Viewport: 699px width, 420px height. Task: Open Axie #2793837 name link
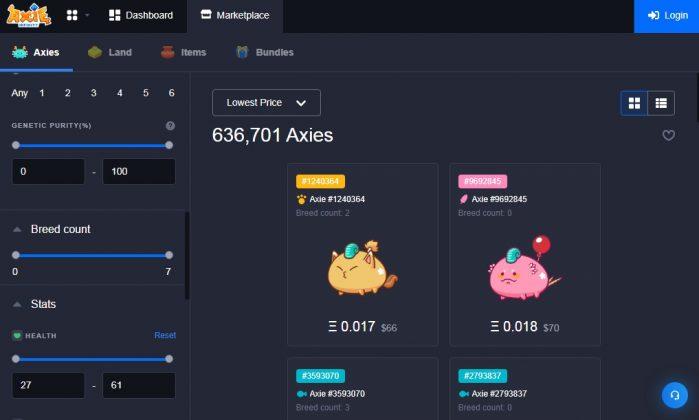click(x=499, y=394)
